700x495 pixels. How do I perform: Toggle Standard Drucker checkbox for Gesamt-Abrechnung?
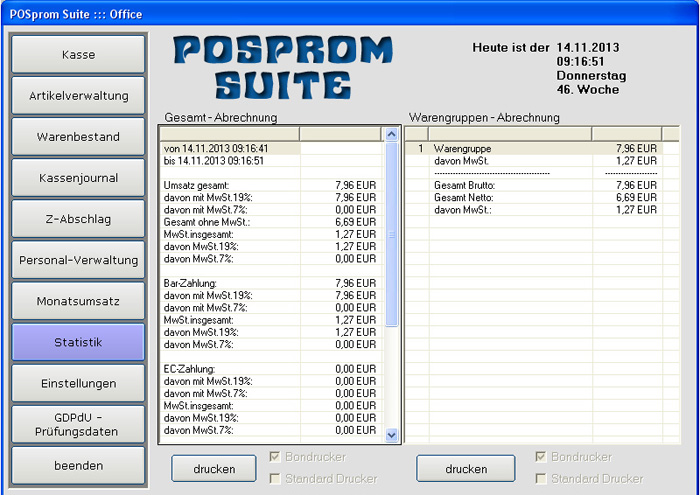tap(275, 479)
